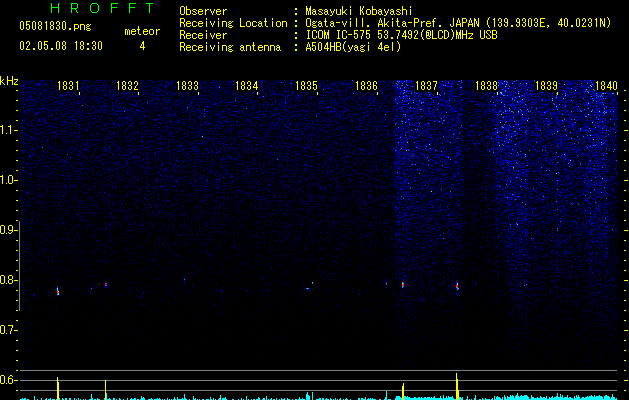Screen dimensions: 629x400
Task: Click the meteor echo right after 1836
Action: click(x=403, y=285)
